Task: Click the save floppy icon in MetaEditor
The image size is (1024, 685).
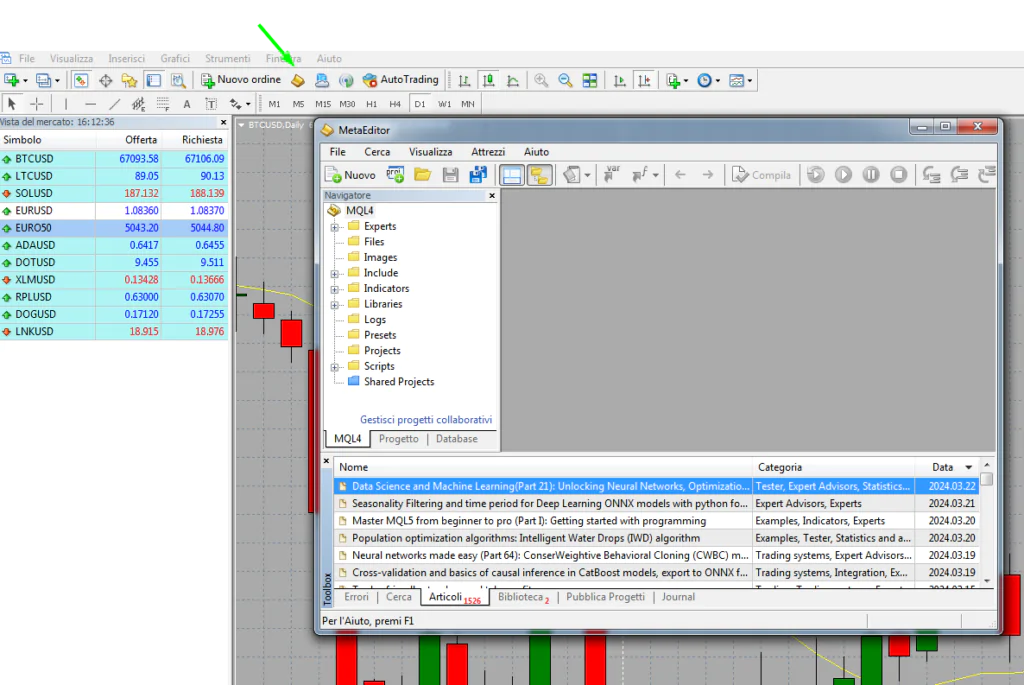Action: [x=450, y=175]
